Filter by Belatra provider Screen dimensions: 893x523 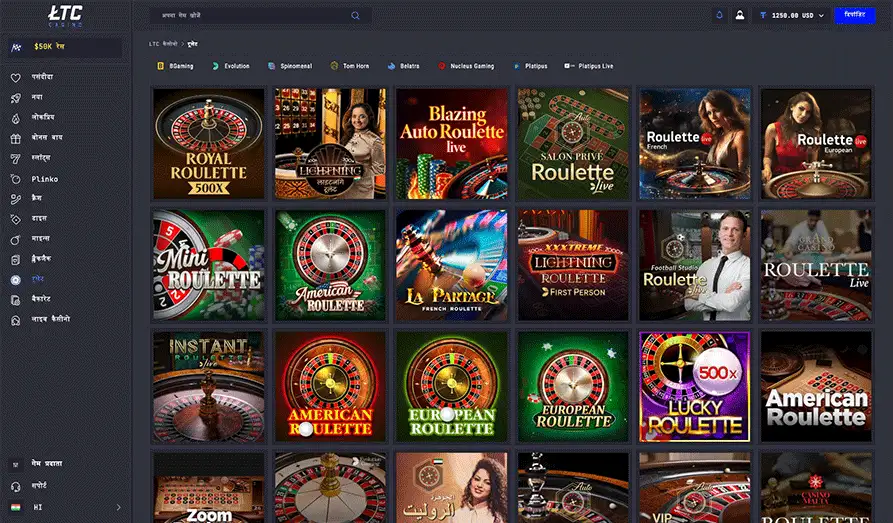tap(403, 66)
